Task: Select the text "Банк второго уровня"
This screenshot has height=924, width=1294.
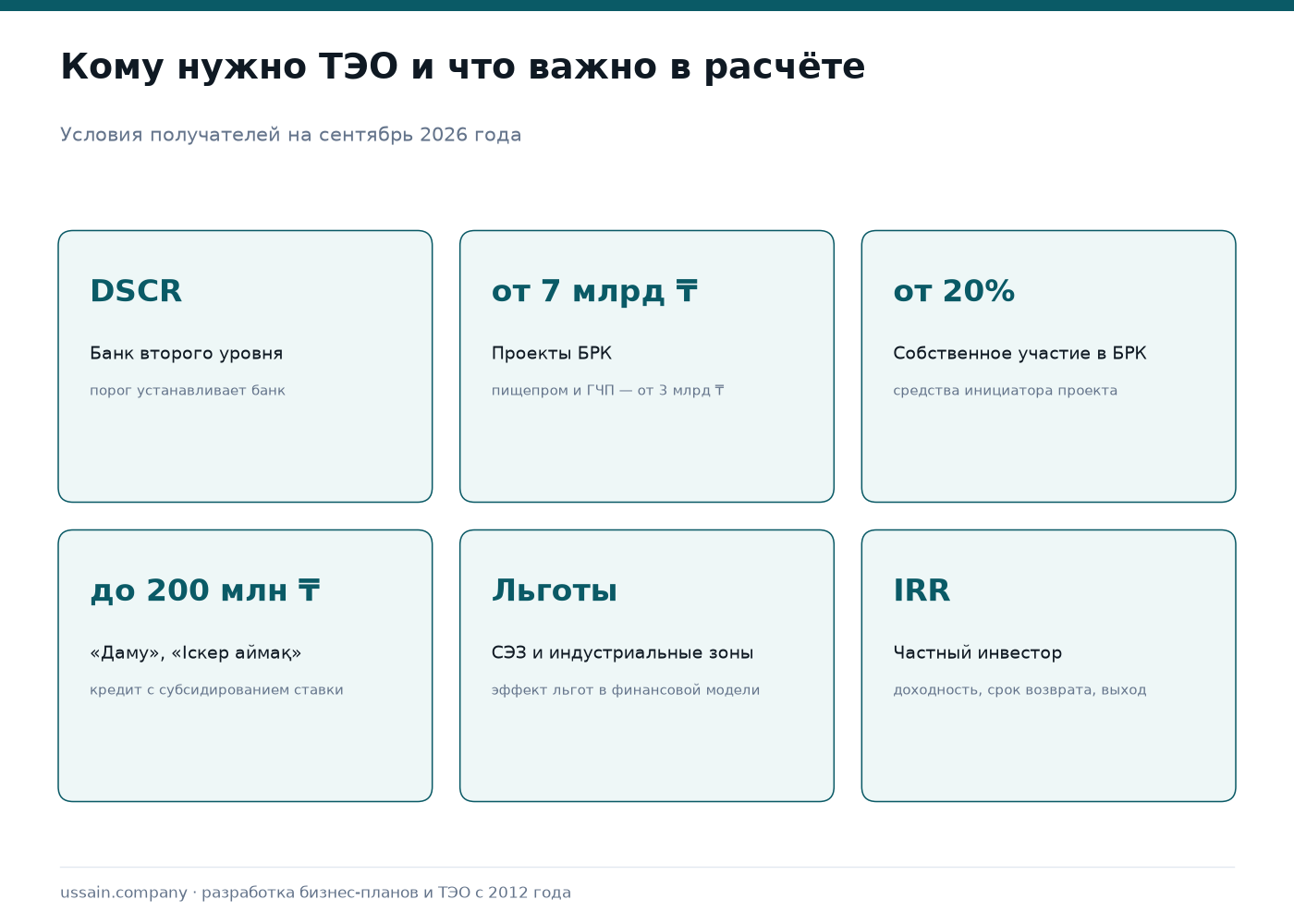Action: [186, 354]
